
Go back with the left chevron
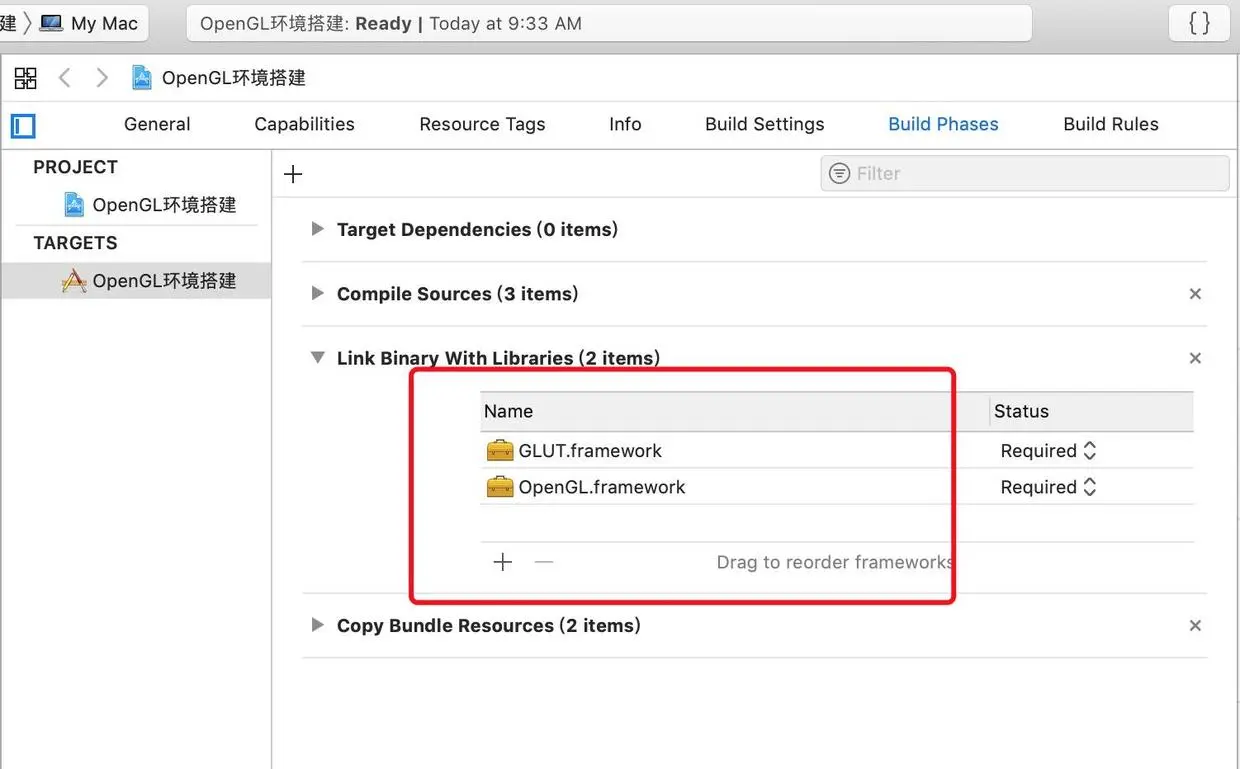coord(64,78)
